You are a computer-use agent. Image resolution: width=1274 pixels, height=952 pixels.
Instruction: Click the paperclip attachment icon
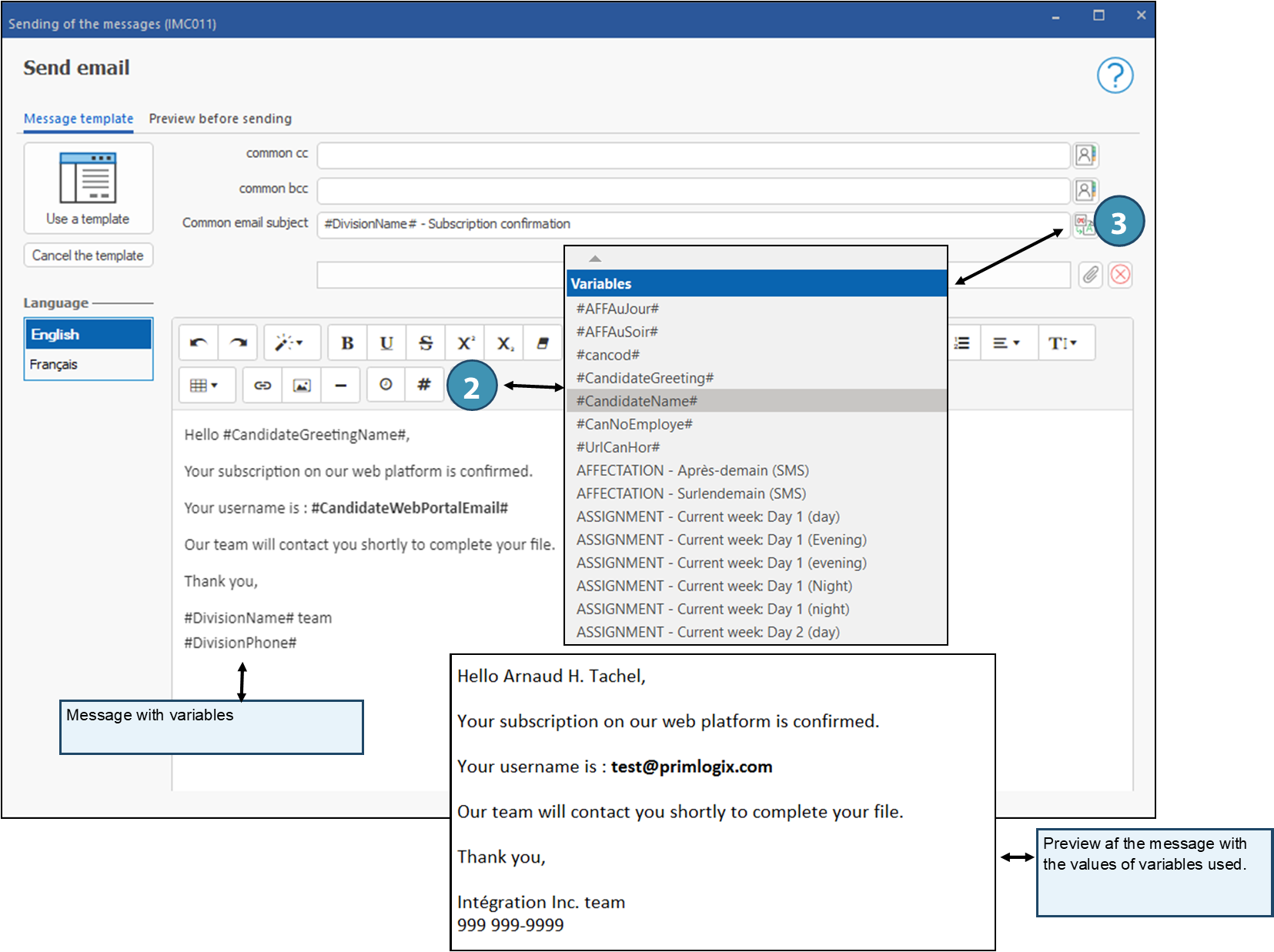[x=1090, y=275]
